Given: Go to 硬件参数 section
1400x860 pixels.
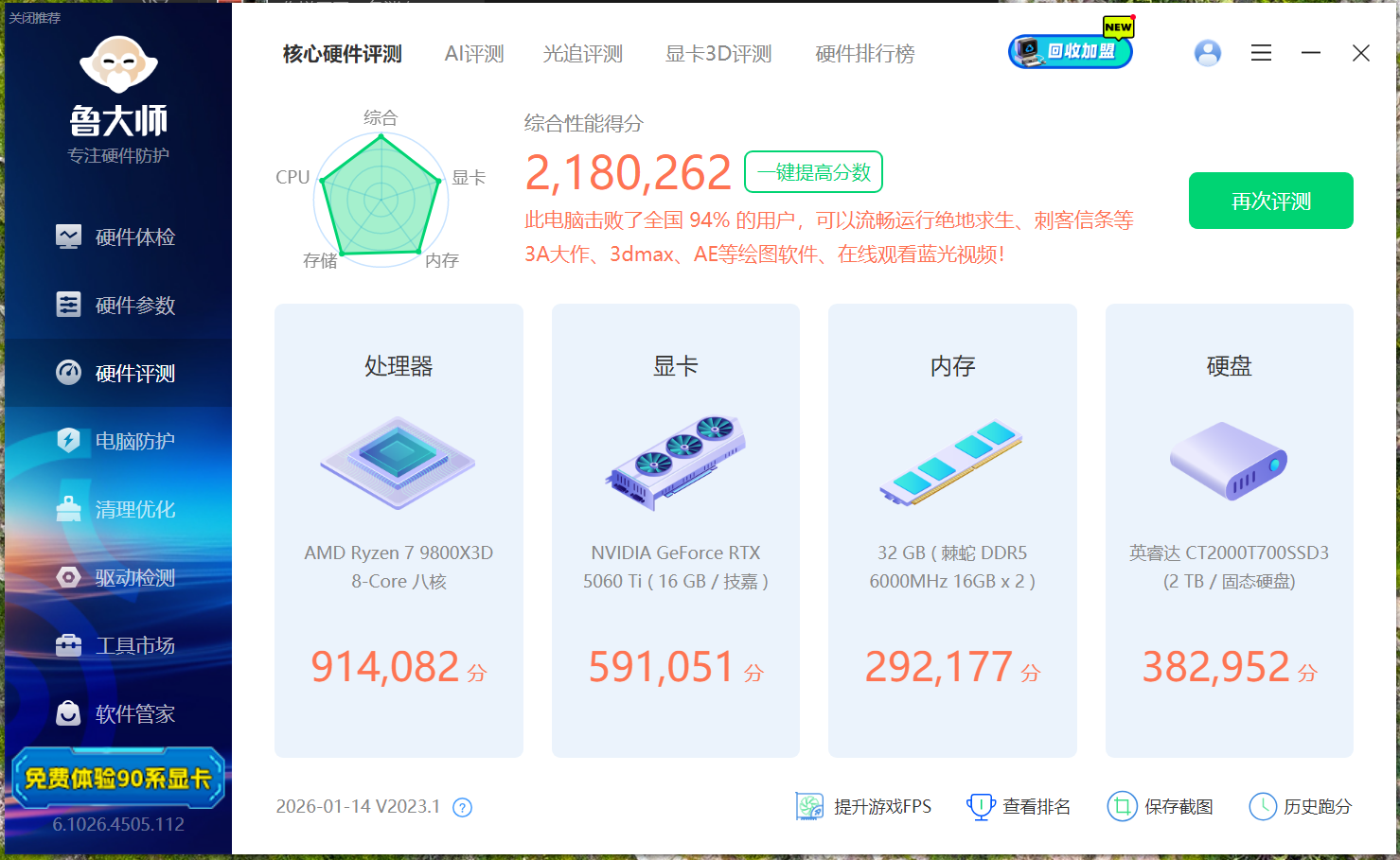Looking at the screenshot, I should click(x=118, y=305).
